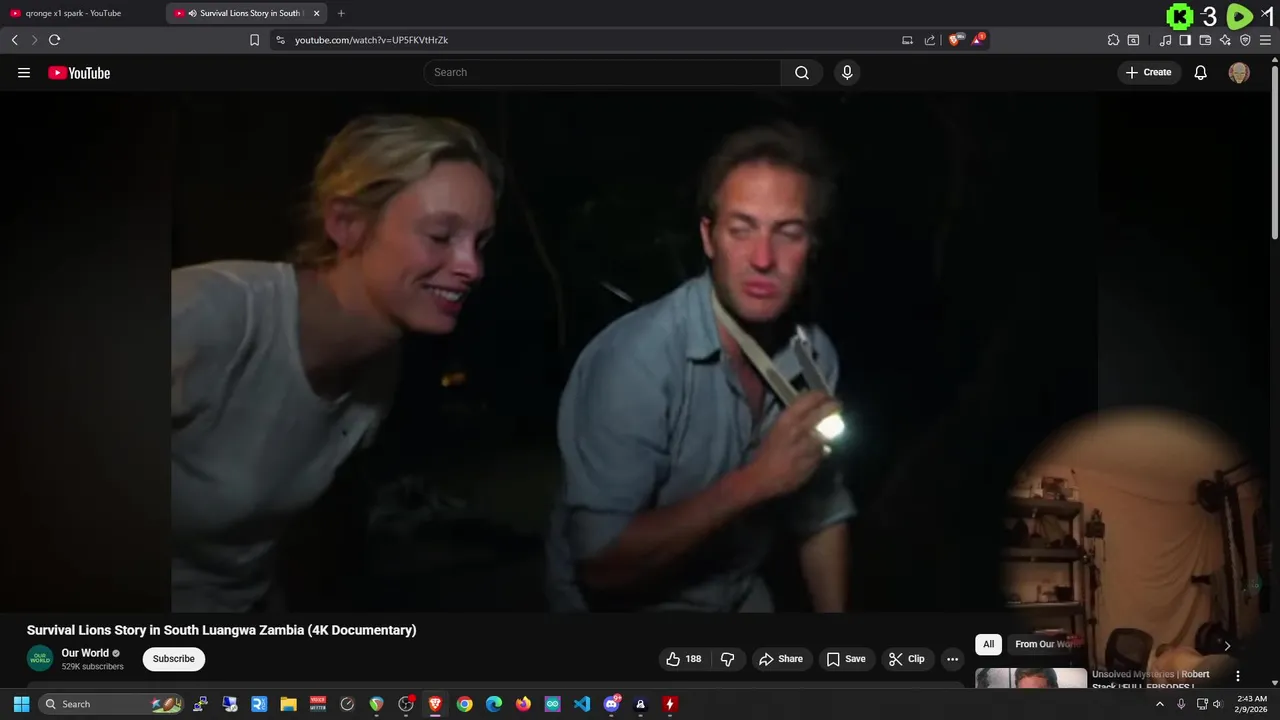This screenshot has width=1280, height=720.
Task: Open Visual Studio Code from the taskbar
Action: (x=582, y=704)
